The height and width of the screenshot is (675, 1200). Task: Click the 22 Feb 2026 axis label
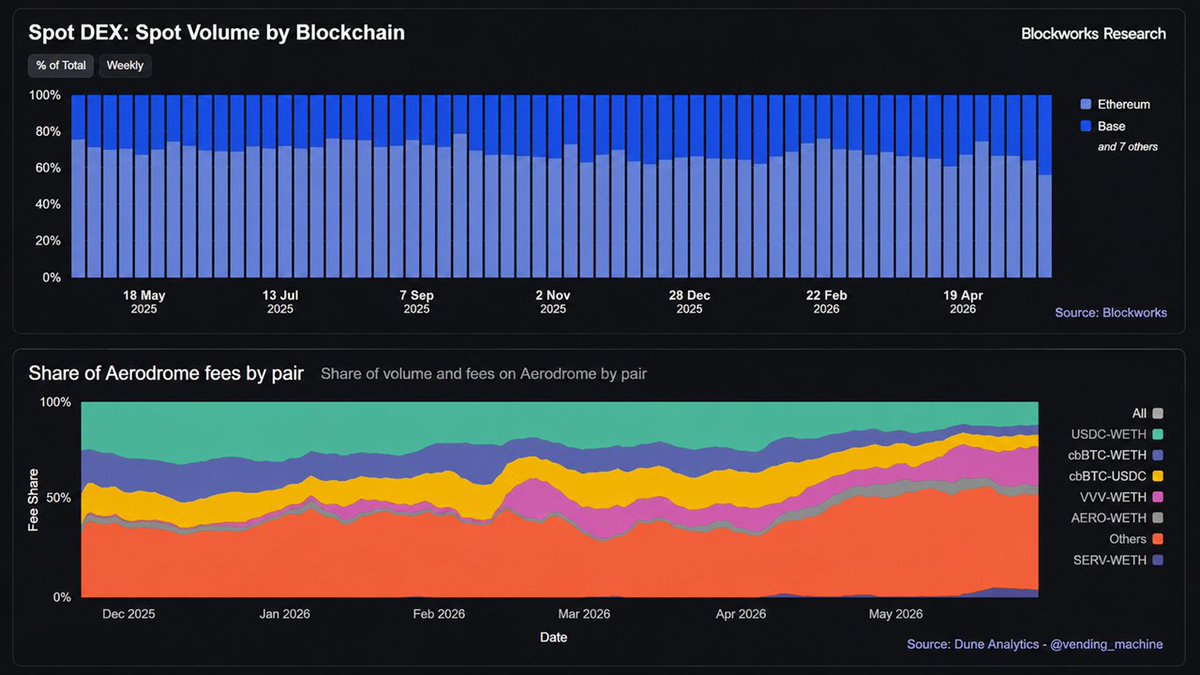point(826,302)
